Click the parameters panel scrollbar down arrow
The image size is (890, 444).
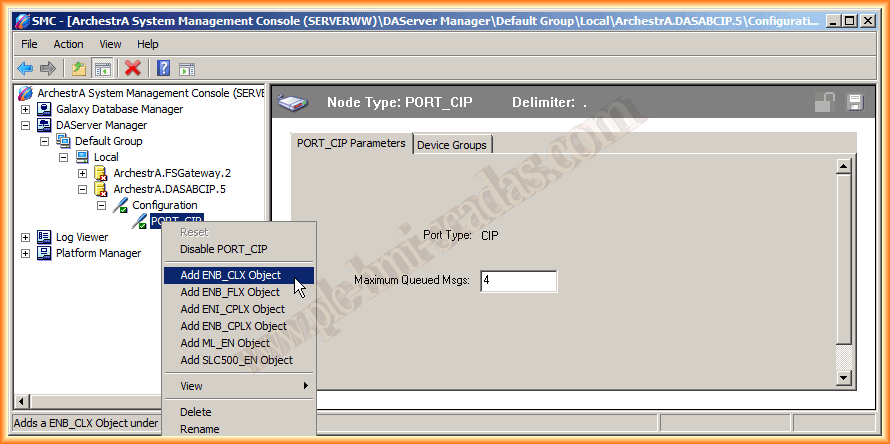tap(843, 378)
